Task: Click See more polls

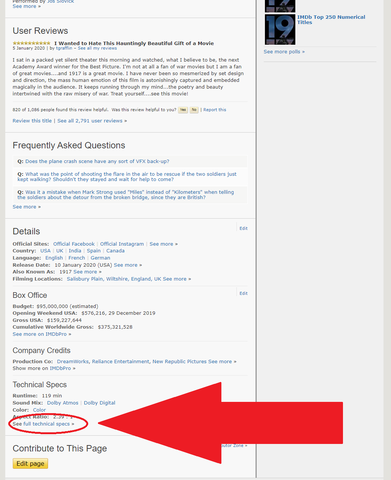Action: (x=282, y=52)
